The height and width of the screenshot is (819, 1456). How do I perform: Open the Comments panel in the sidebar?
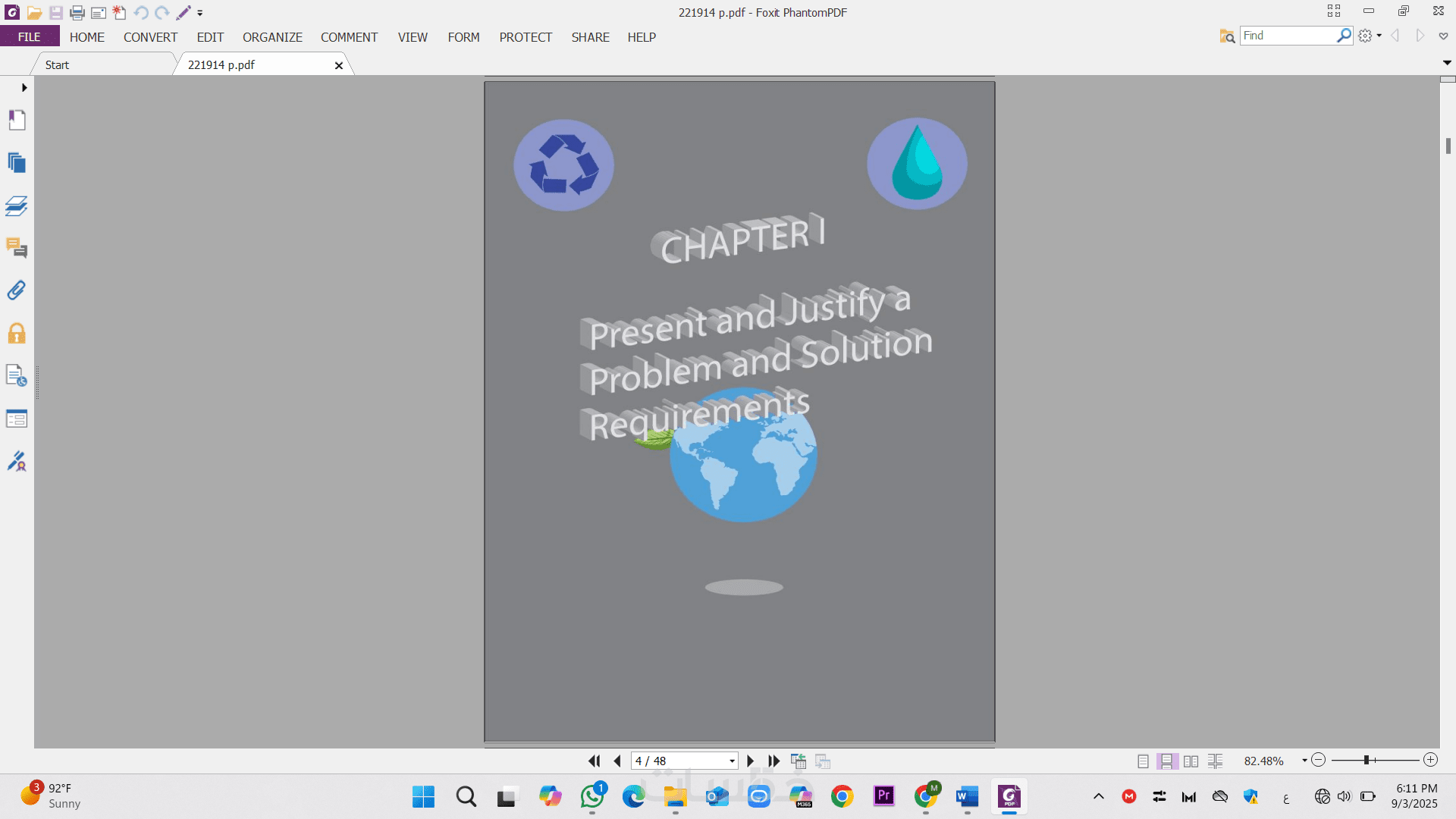17,248
